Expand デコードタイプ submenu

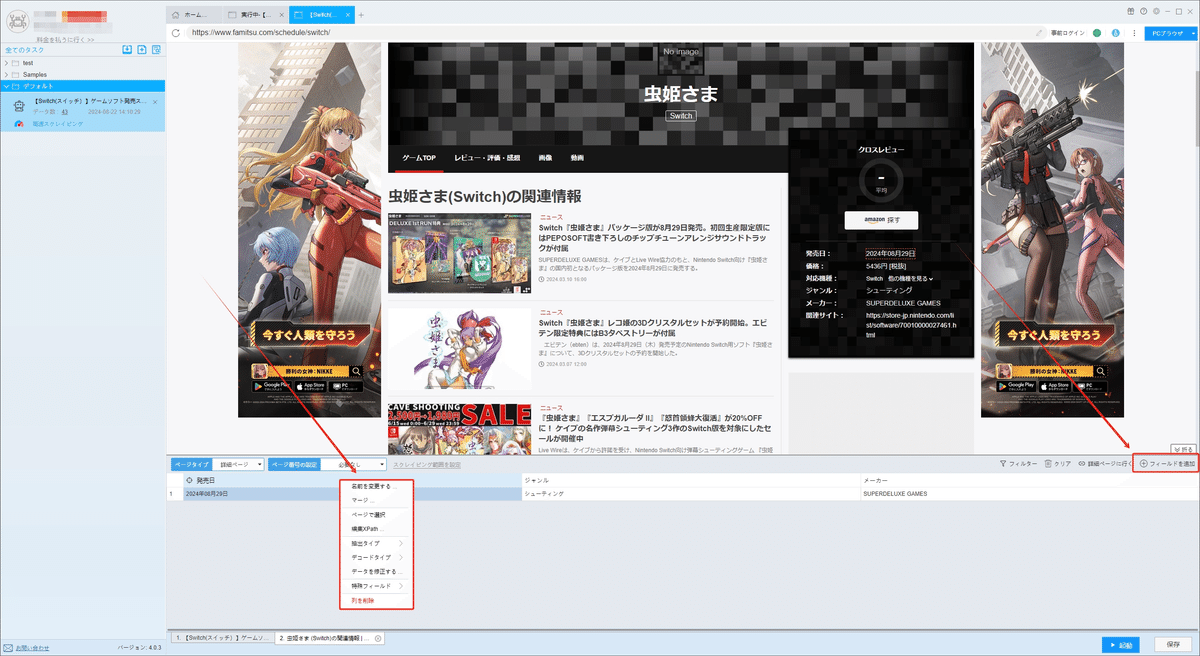[x=375, y=557]
